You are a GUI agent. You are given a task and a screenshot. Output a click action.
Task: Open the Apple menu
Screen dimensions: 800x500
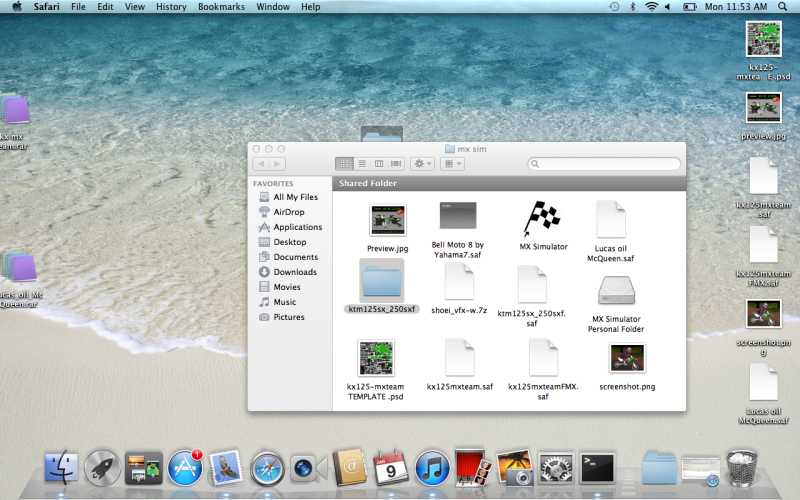point(17,7)
